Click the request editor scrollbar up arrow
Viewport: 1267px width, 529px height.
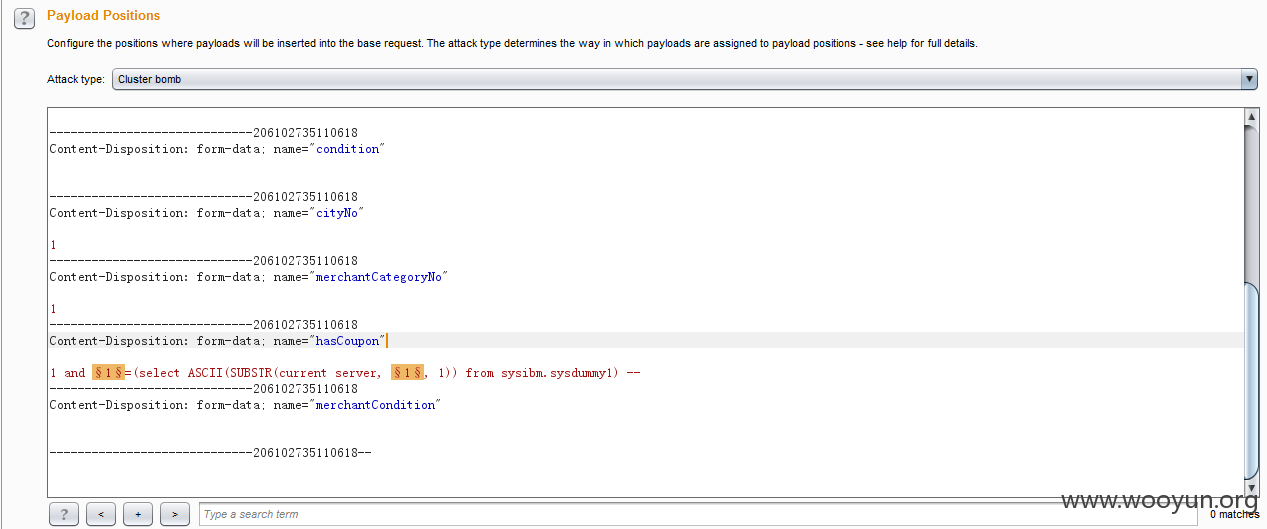pos(1251,117)
